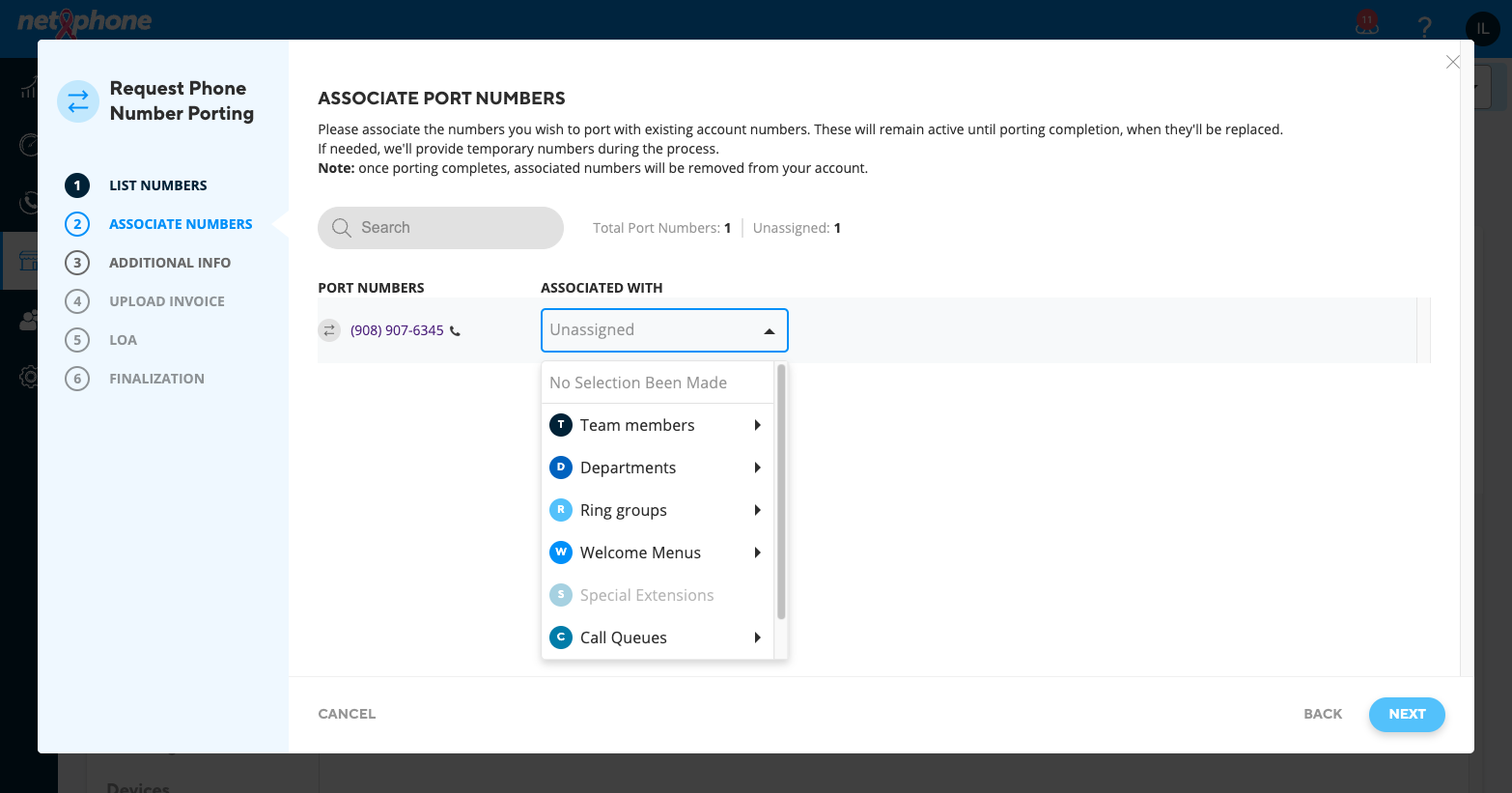Click the Team members T badge
Image resolution: width=1512 pixels, height=793 pixels.
561,425
